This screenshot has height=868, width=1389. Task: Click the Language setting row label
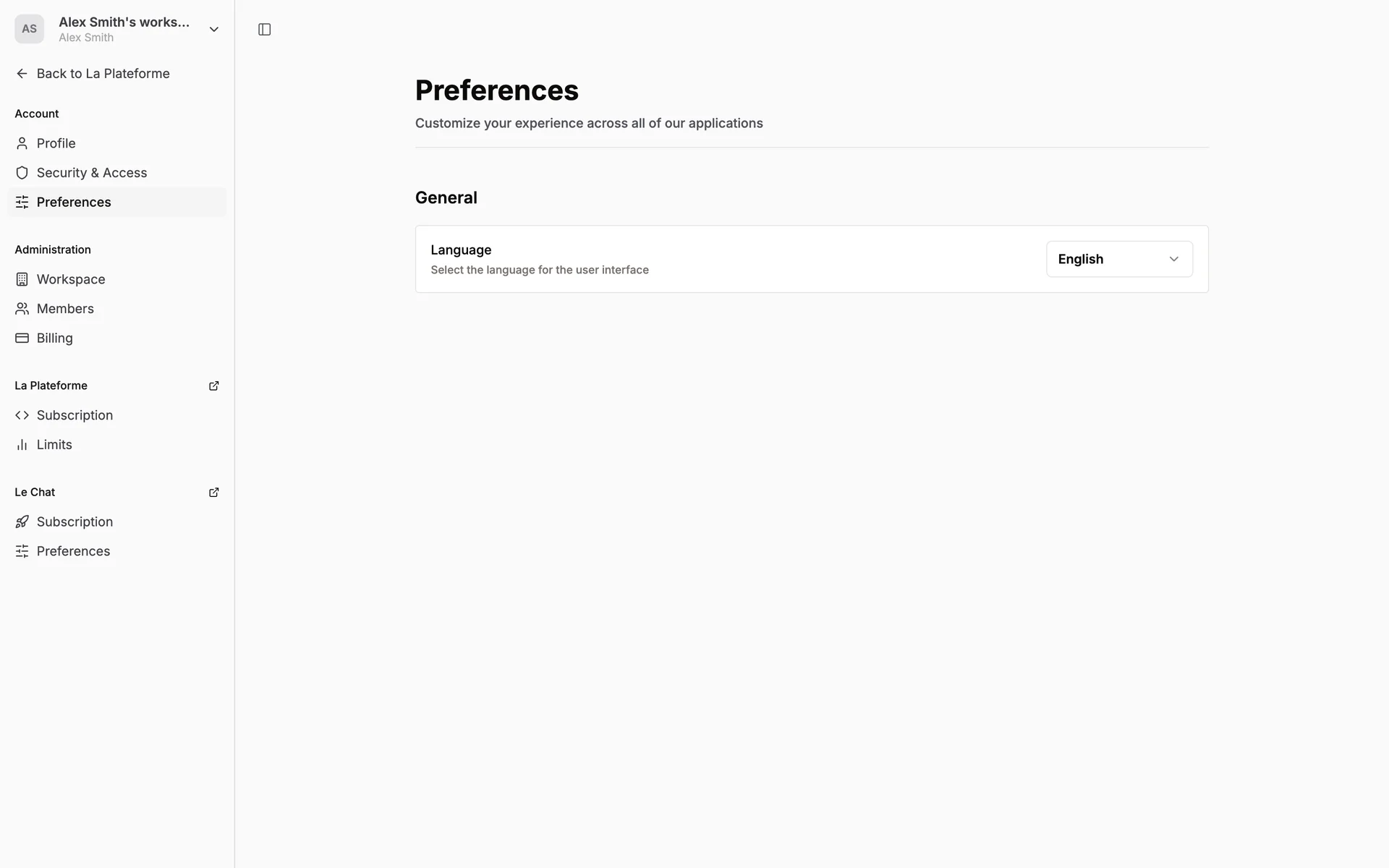point(461,250)
